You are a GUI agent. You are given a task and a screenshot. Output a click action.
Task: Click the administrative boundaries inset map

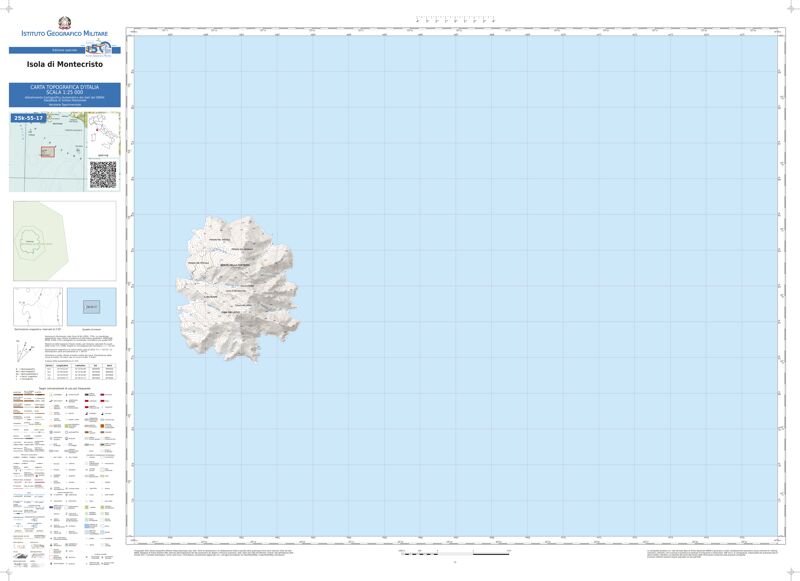37,305
